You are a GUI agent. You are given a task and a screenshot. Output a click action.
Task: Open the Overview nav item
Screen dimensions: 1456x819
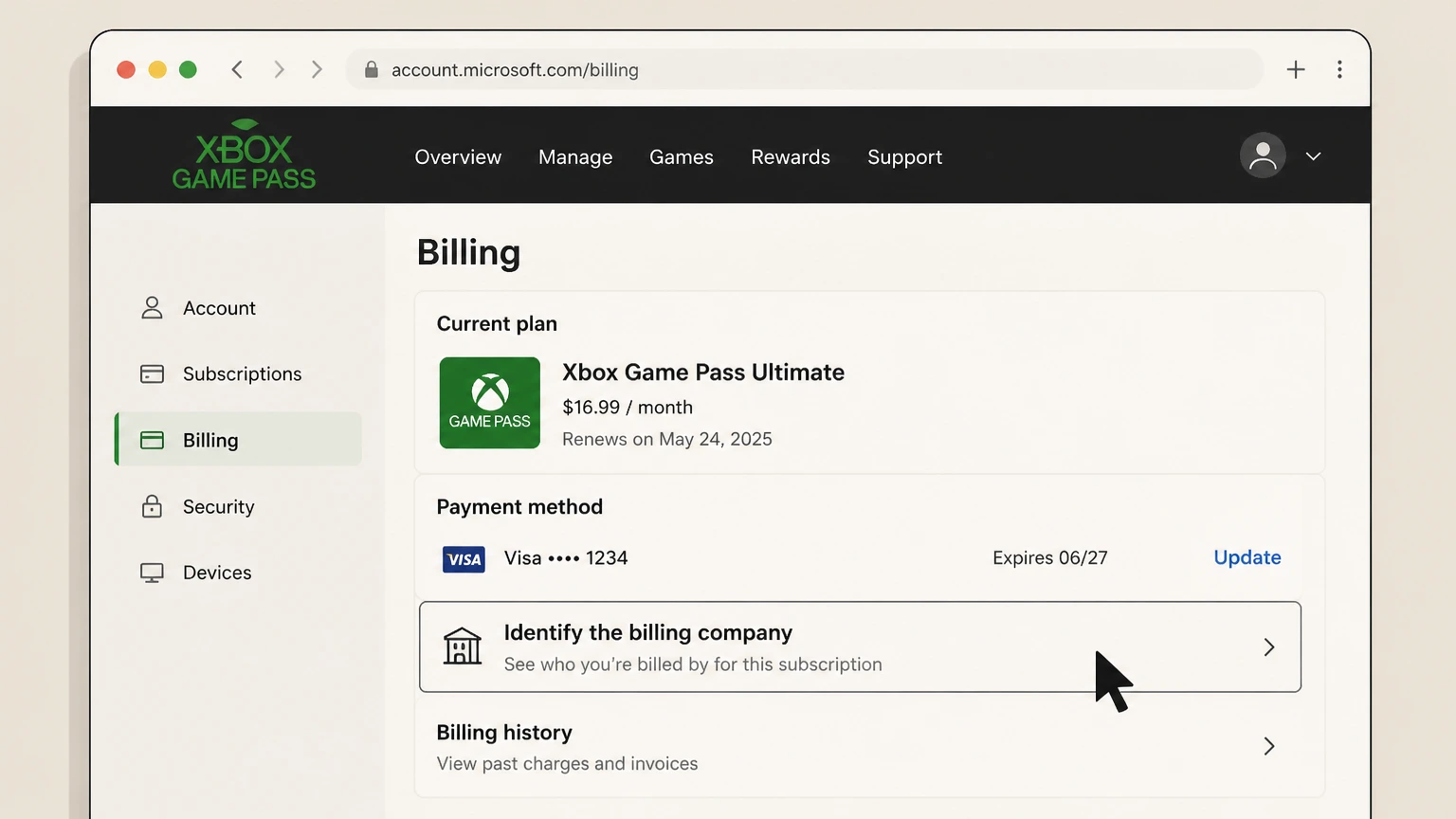click(x=458, y=157)
